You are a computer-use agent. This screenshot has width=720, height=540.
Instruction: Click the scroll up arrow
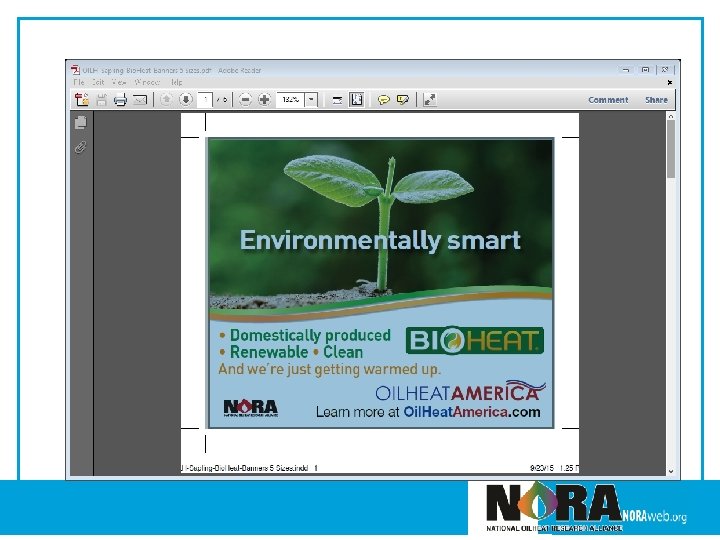point(671,117)
